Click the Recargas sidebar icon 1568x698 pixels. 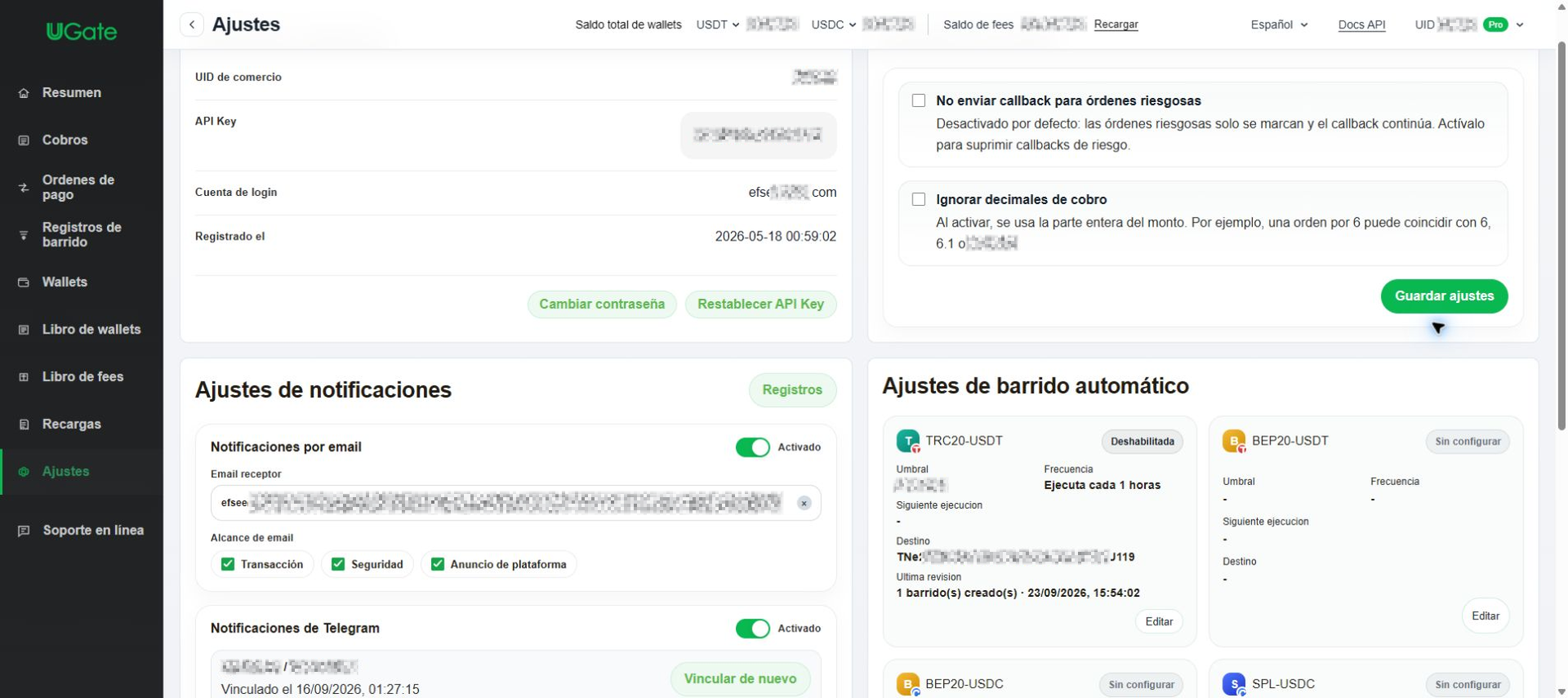pyautogui.click(x=24, y=425)
